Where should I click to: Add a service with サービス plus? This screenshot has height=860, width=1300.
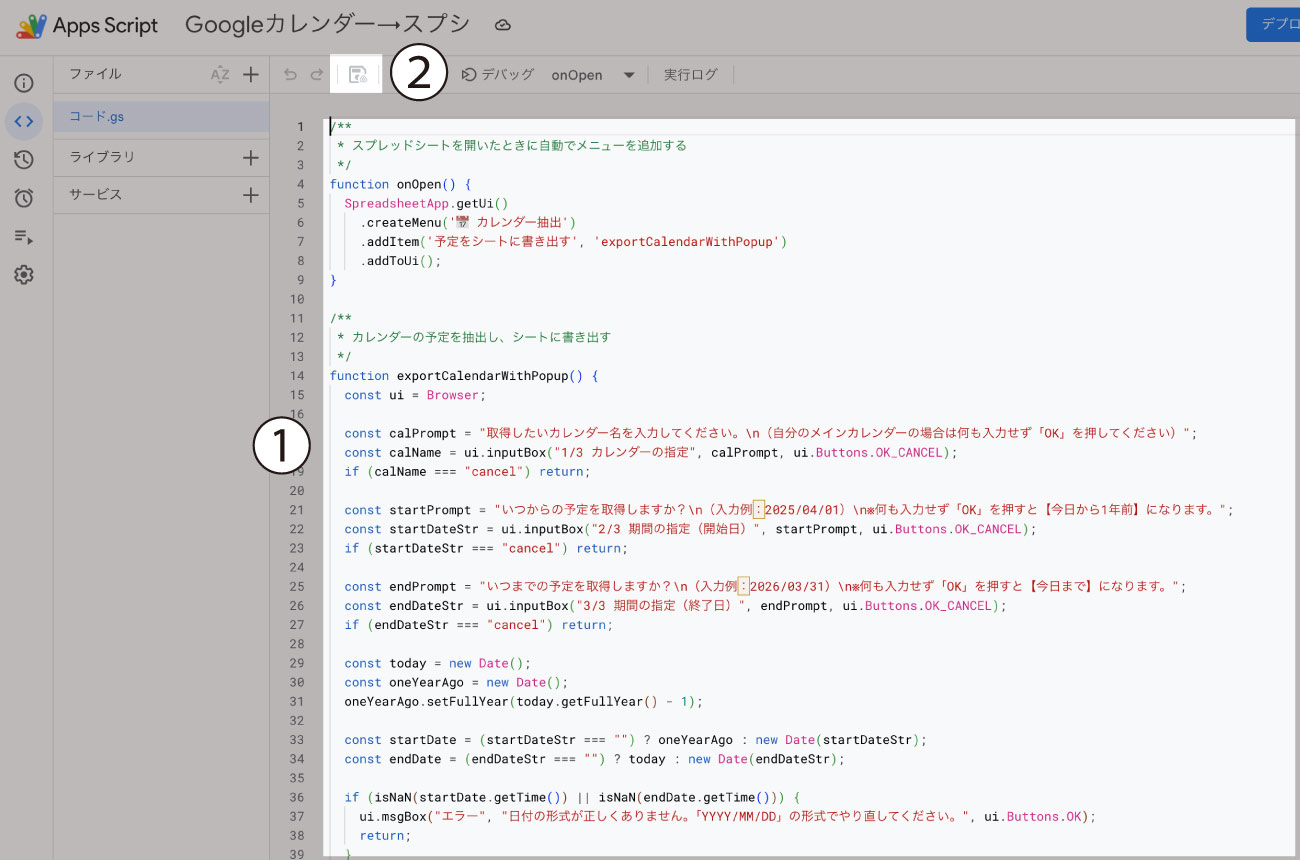251,195
